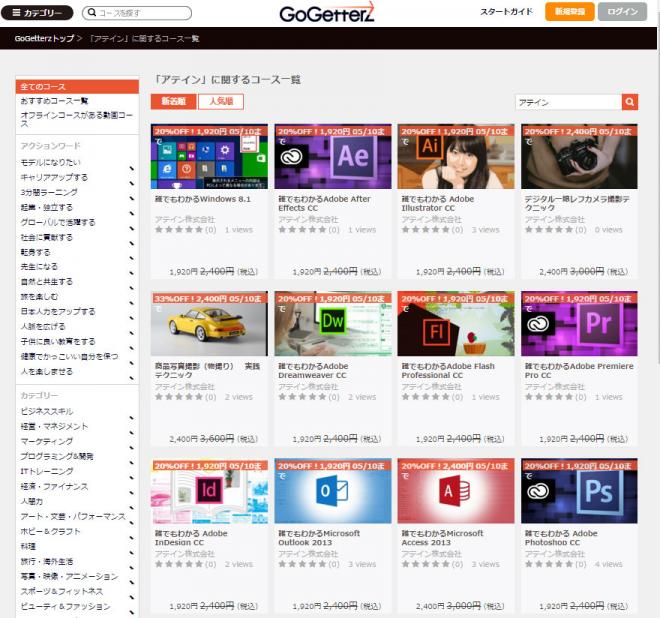Image resolution: width=660 pixels, height=618 pixels.
Task: Open the Premiere Pro CC course thumbnail
Action: 579,324
